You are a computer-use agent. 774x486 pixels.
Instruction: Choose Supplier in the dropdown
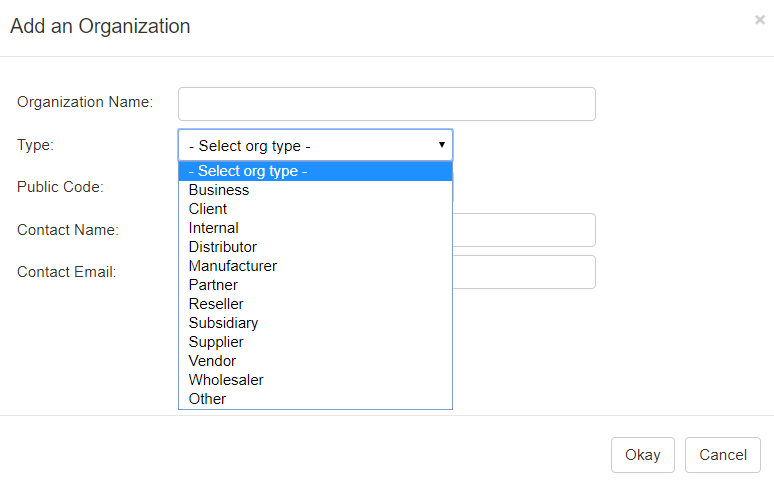(x=216, y=342)
